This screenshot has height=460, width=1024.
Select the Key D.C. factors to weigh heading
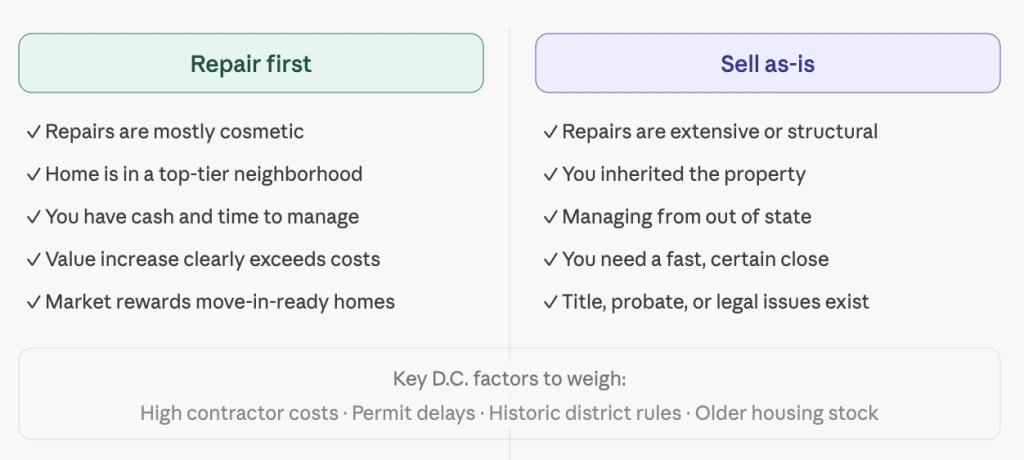pos(509,379)
